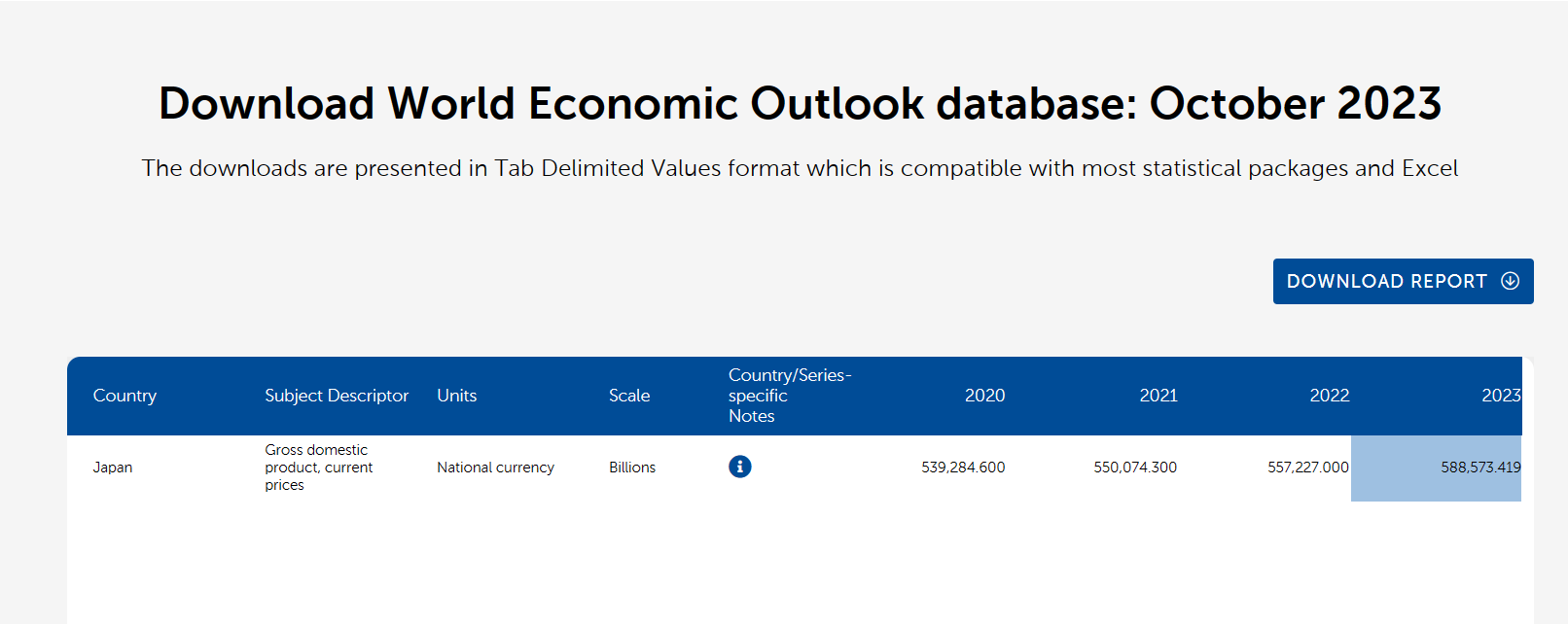The image size is (1568, 624).
Task: Select the Subject Descriptor column header
Action: [337, 396]
